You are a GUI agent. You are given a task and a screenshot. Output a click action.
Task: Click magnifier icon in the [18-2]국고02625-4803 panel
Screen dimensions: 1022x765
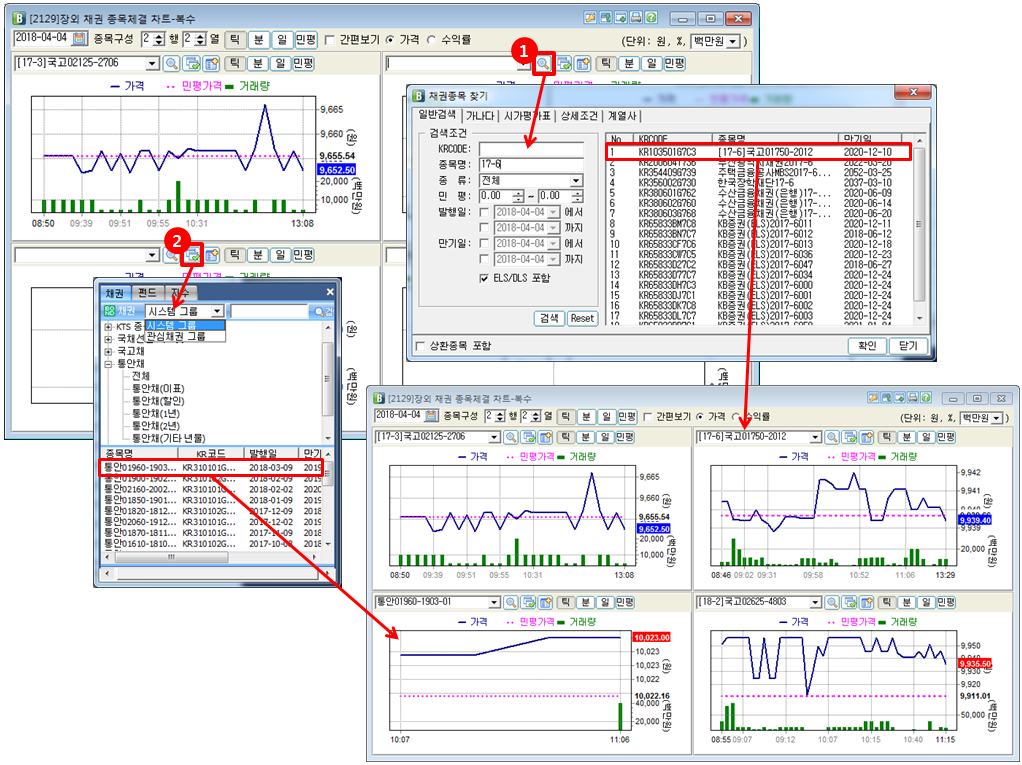(832, 602)
